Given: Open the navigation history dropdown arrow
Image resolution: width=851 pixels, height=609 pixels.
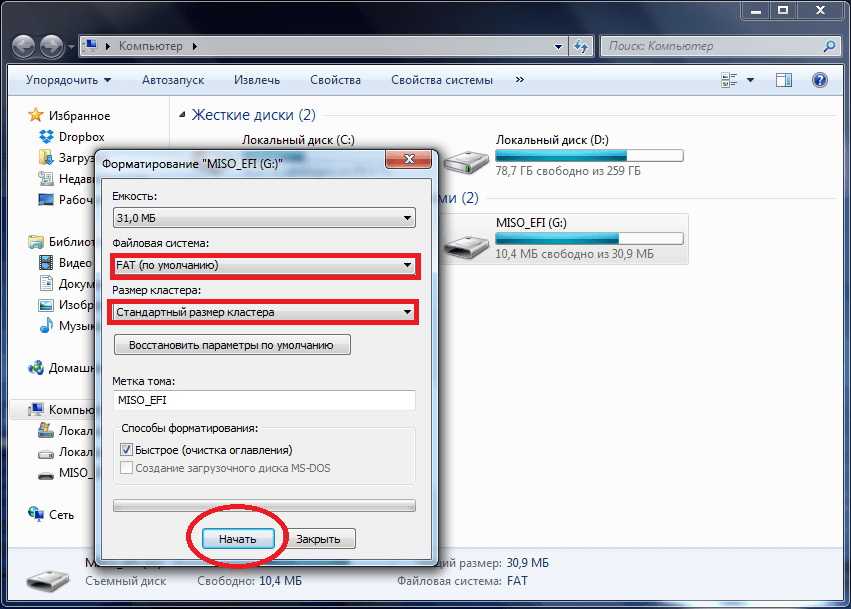Looking at the screenshot, I should (x=71, y=47).
